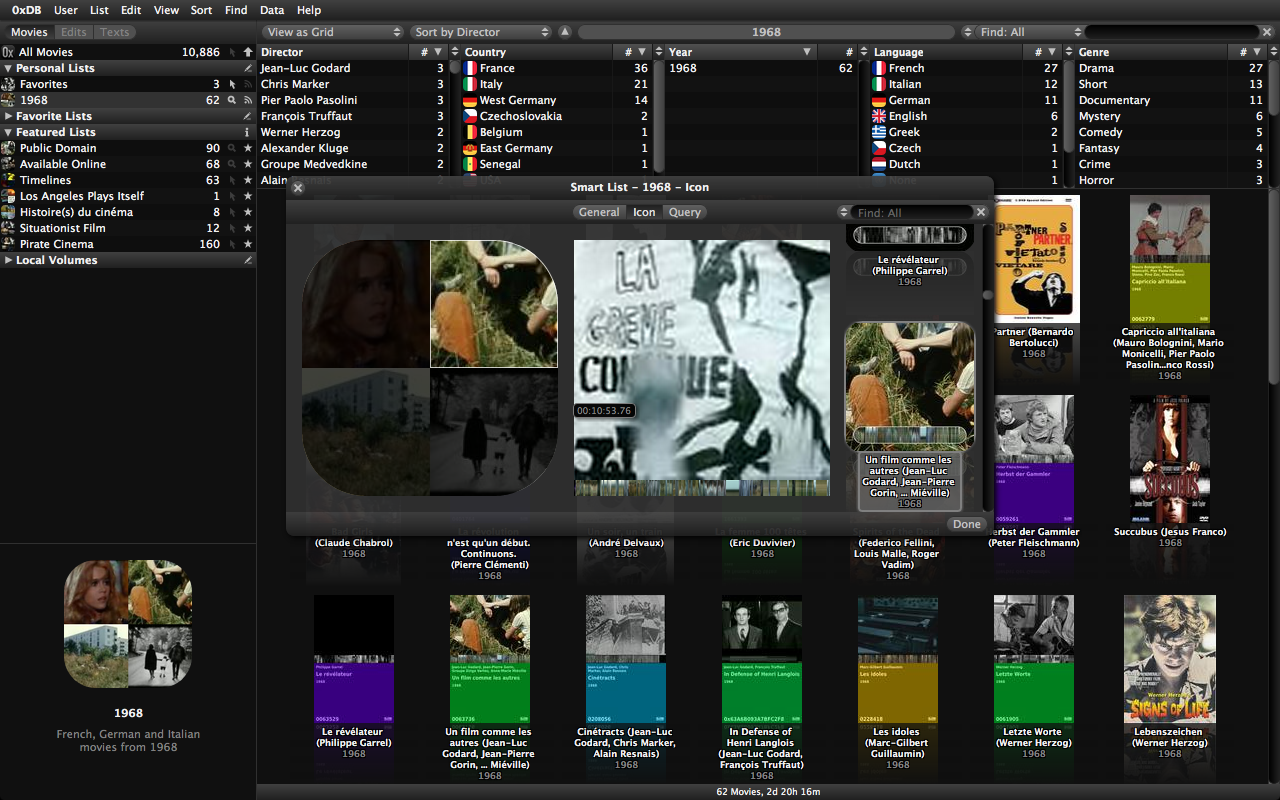Open the Sort by Director dropdown
Image resolution: width=1280 pixels, height=800 pixels.
[481, 32]
